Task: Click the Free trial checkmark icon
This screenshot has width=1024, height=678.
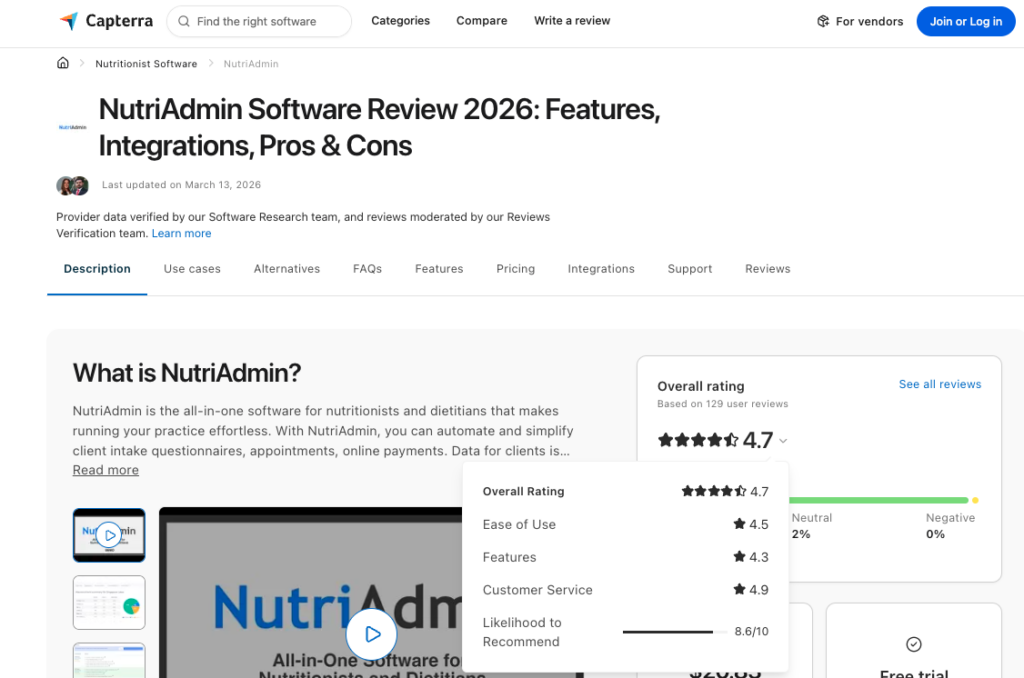Action: pos(914,644)
